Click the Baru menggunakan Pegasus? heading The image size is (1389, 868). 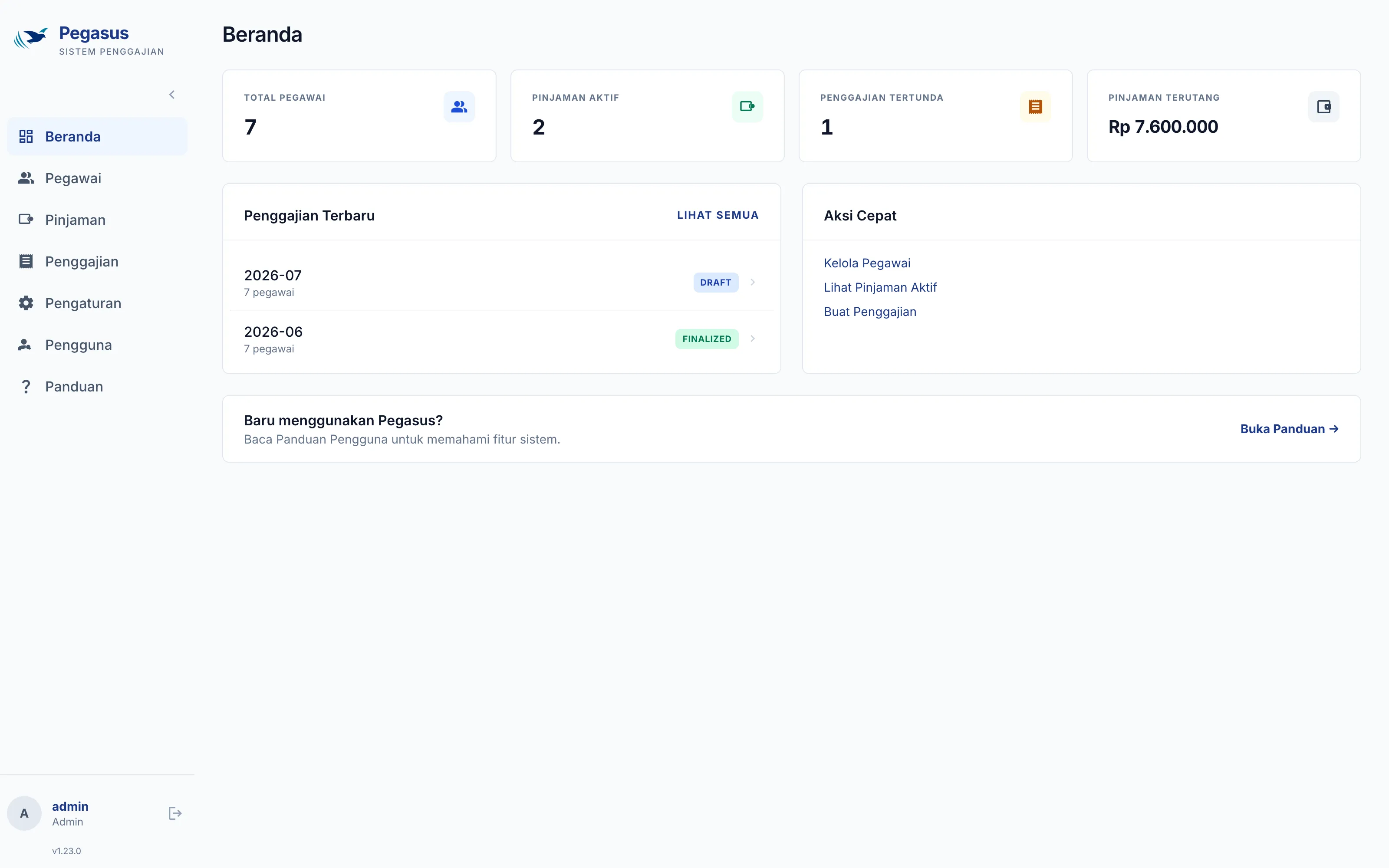343,420
